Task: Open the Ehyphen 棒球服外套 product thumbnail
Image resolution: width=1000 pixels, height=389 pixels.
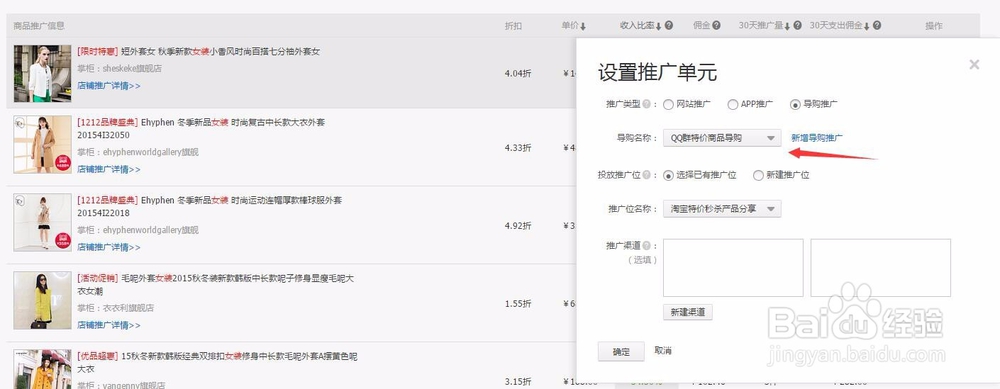Action: click(42, 222)
